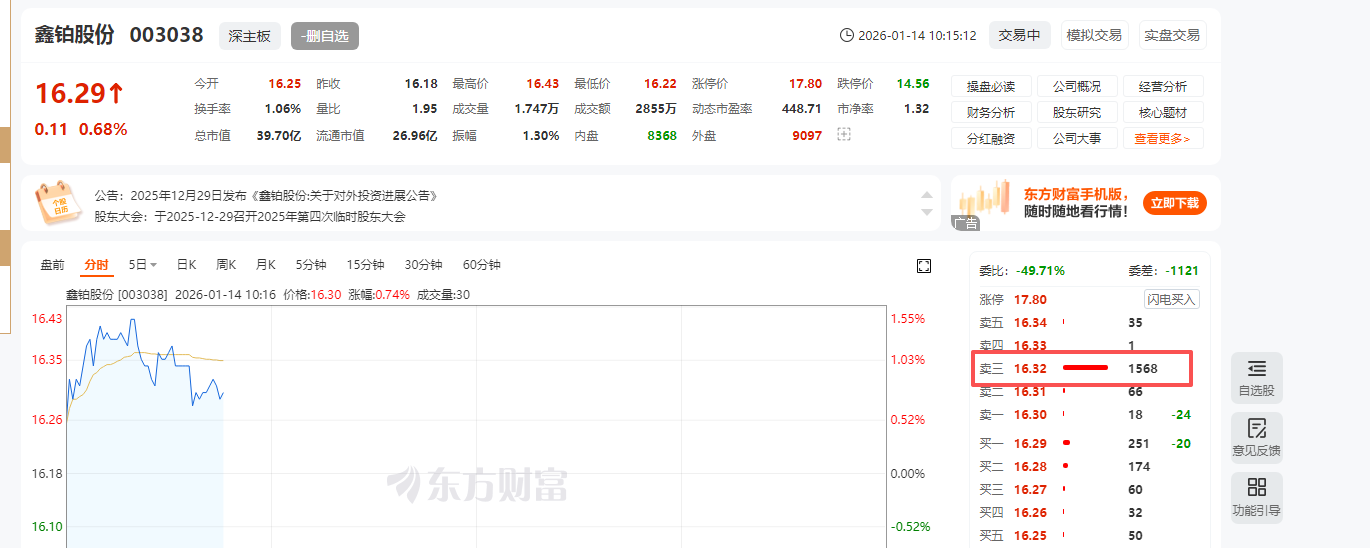The image size is (1370, 548).
Task: Click the 买三 16.27 order row
Action: tap(1089, 489)
